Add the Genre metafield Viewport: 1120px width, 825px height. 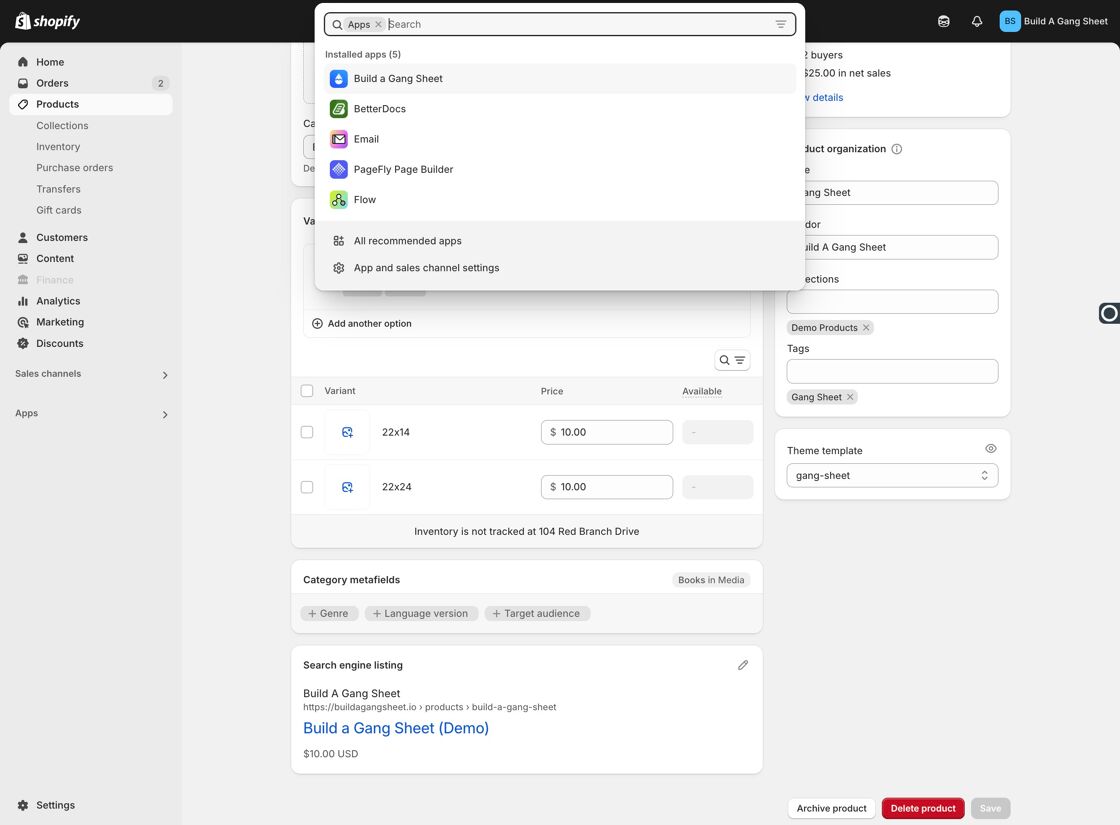tap(329, 614)
